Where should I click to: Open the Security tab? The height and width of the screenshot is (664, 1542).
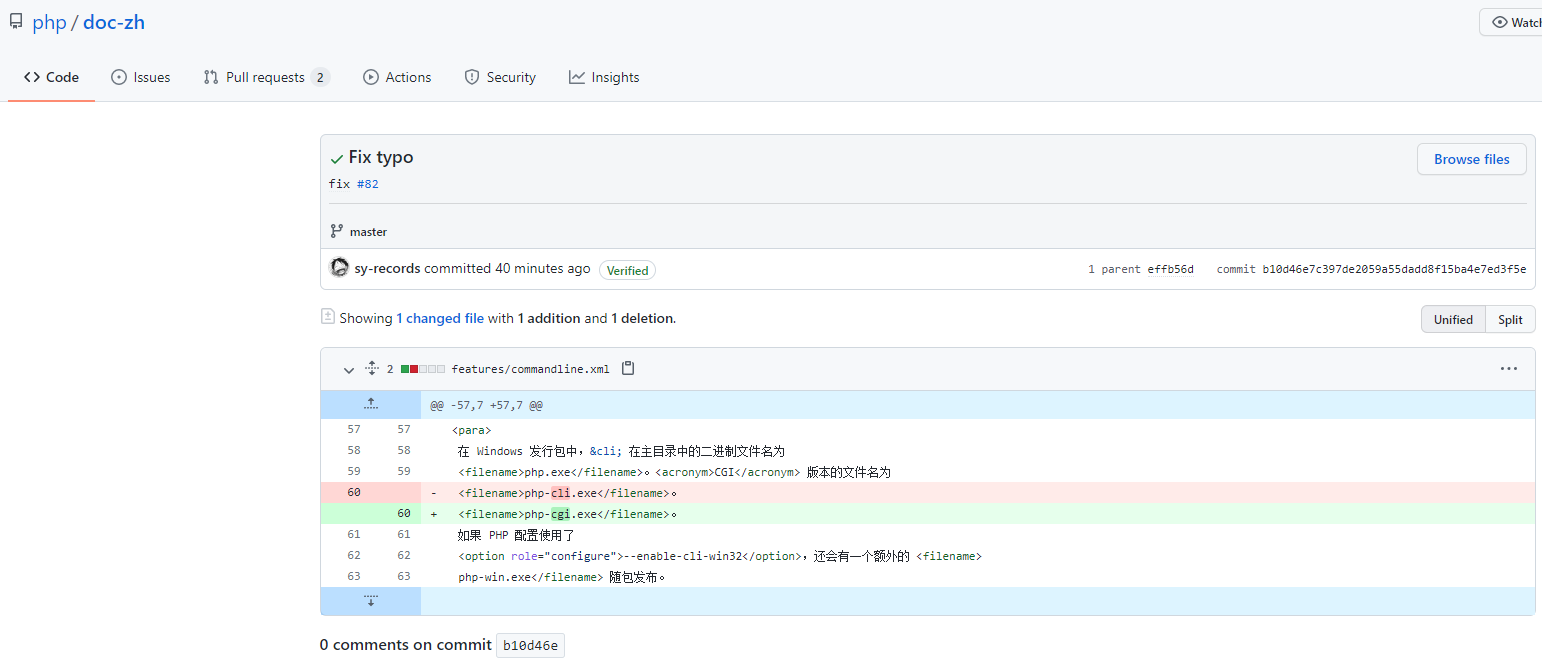click(x=500, y=77)
